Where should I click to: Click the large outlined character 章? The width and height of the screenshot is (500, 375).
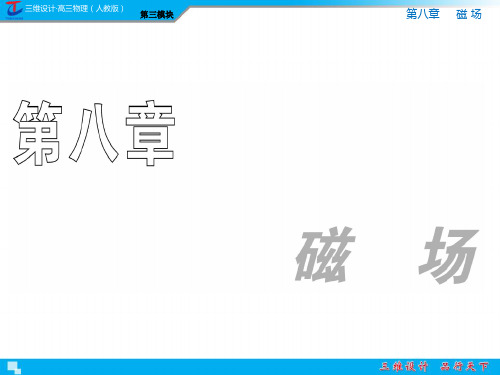[150, 133]
